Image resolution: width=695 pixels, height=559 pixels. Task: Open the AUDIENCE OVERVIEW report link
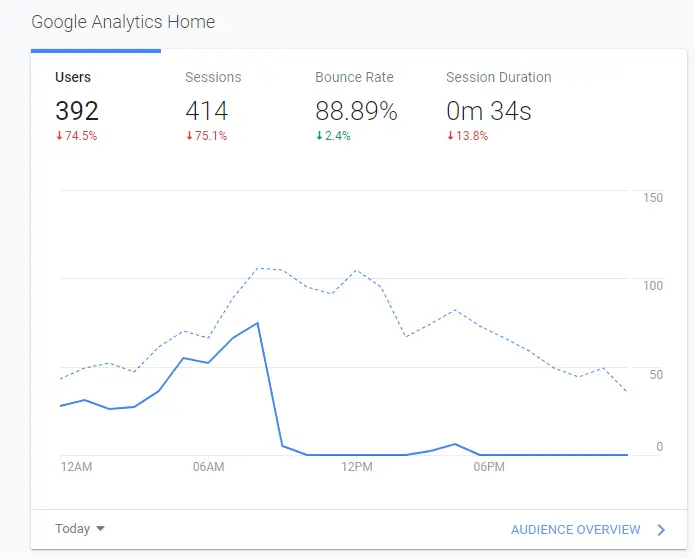[575, 530]
